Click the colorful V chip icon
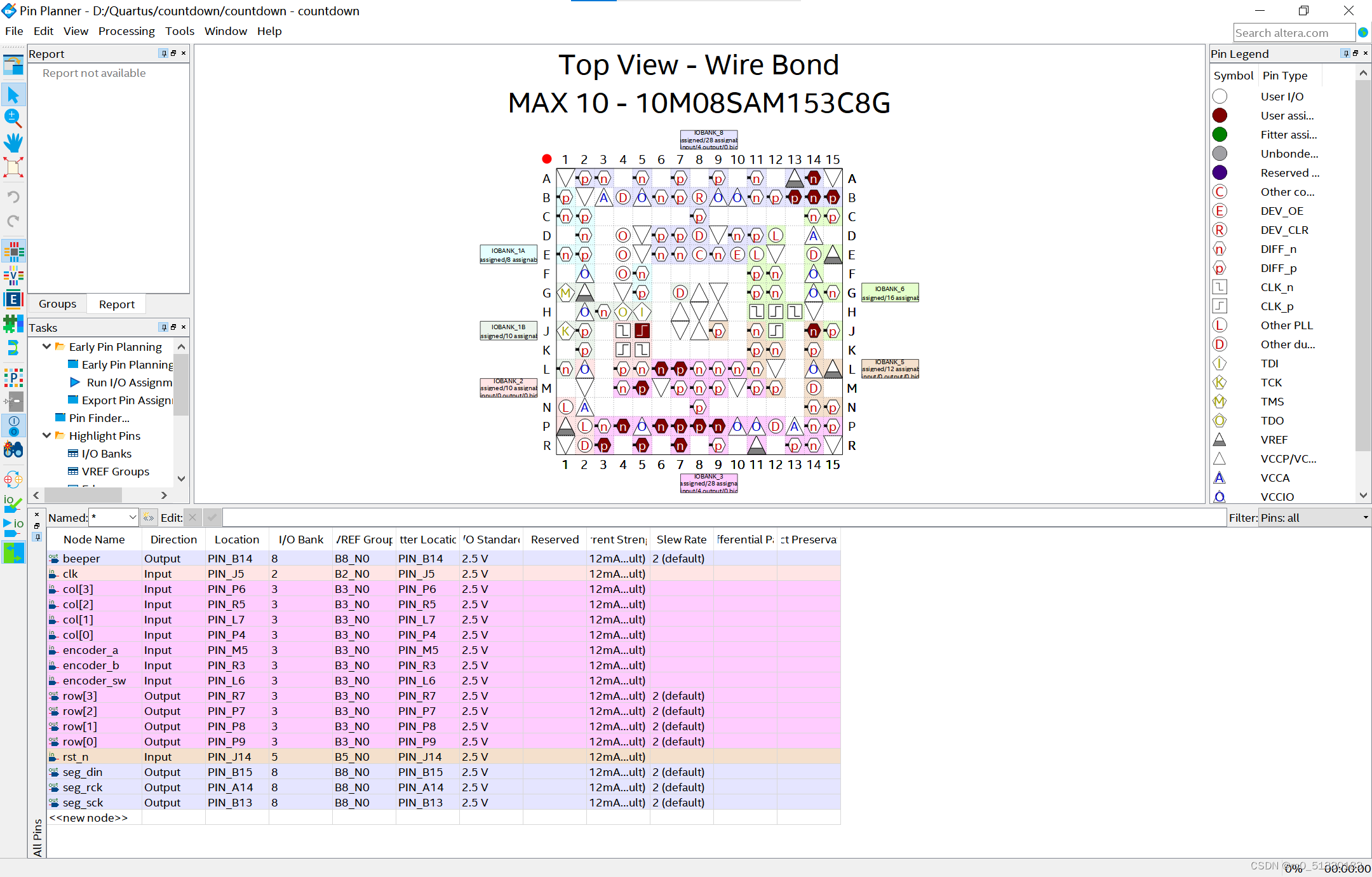This screenshot has height=877, width=1372. 13,275
